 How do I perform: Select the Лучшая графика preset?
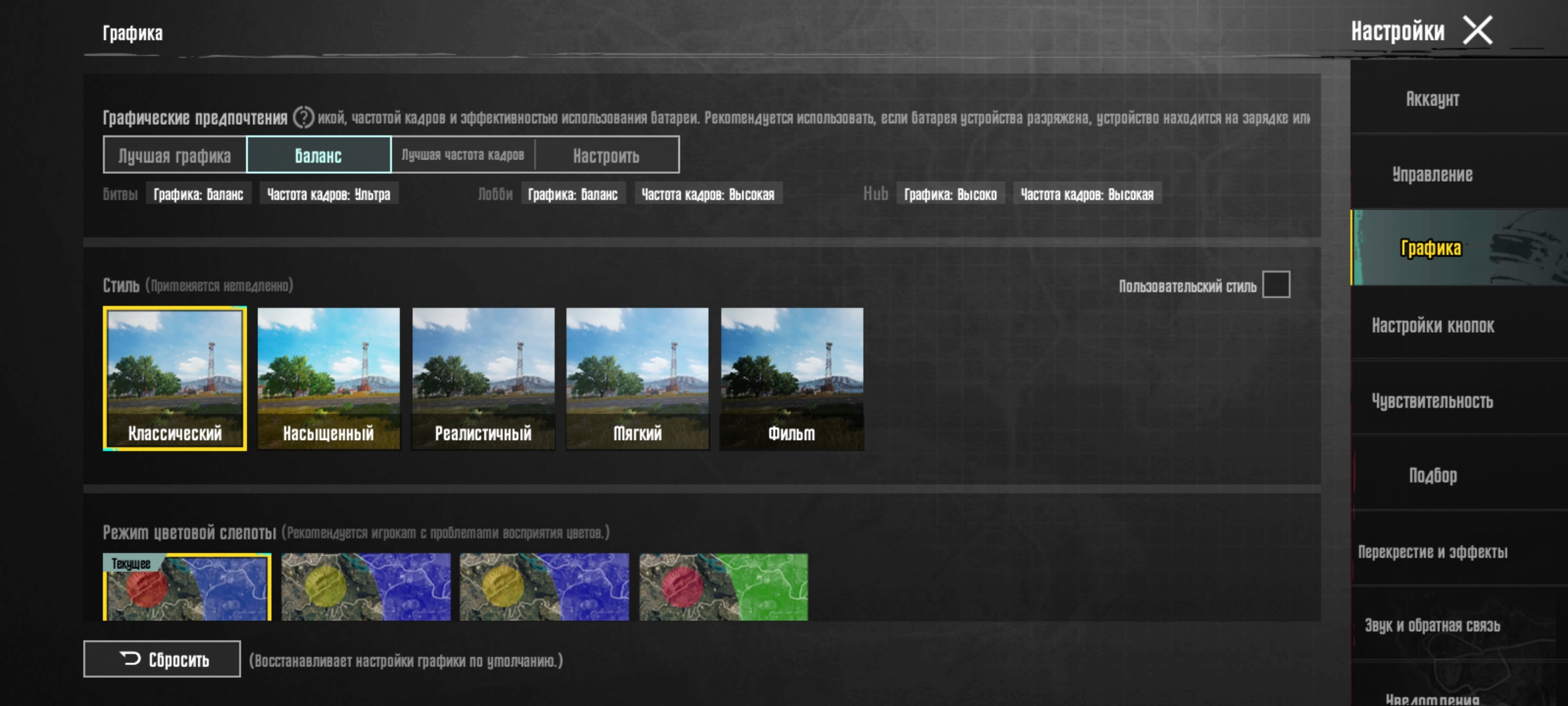(174, 156)
